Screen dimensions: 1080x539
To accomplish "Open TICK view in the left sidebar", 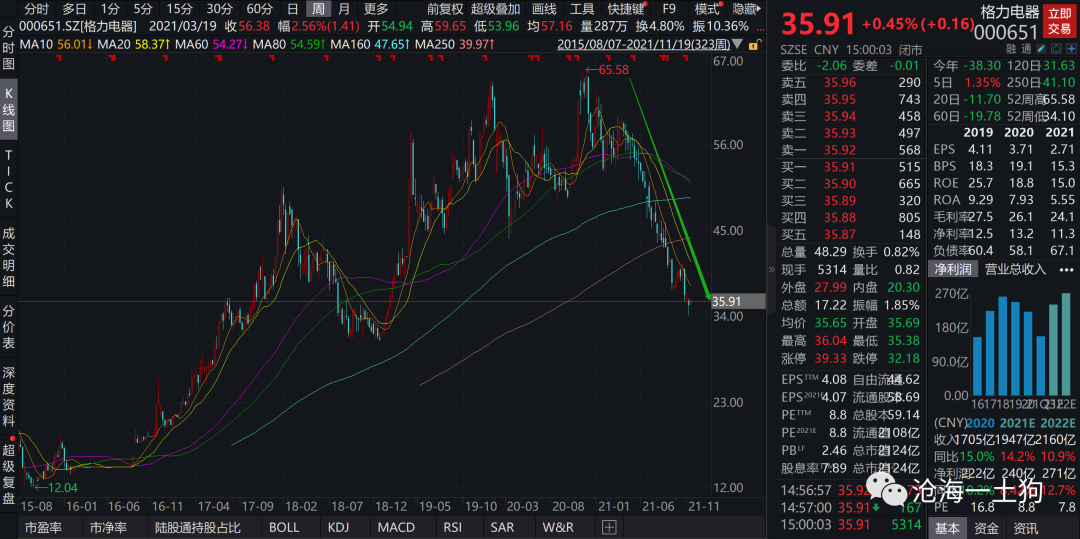I will pyautogui.click(x=9, y=179).
